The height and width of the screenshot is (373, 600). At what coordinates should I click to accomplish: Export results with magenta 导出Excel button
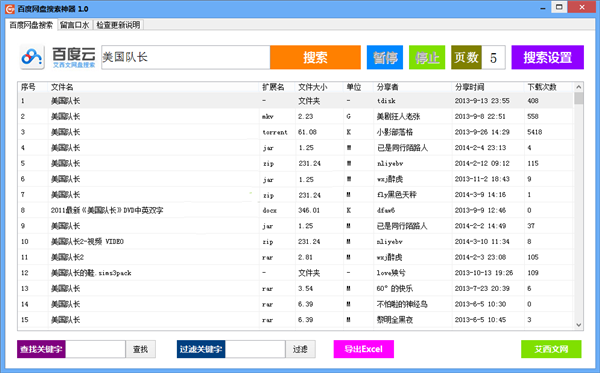click(x=364, y=349)
